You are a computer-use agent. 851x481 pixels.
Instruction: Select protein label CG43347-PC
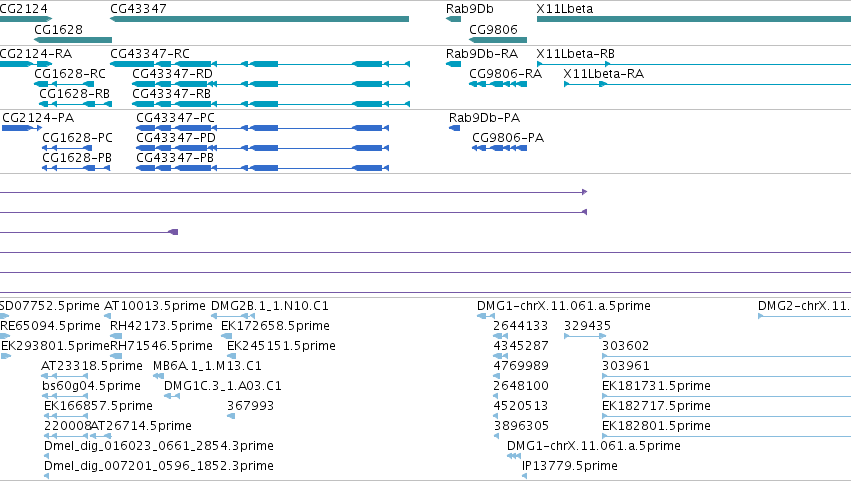coord(175,118)
